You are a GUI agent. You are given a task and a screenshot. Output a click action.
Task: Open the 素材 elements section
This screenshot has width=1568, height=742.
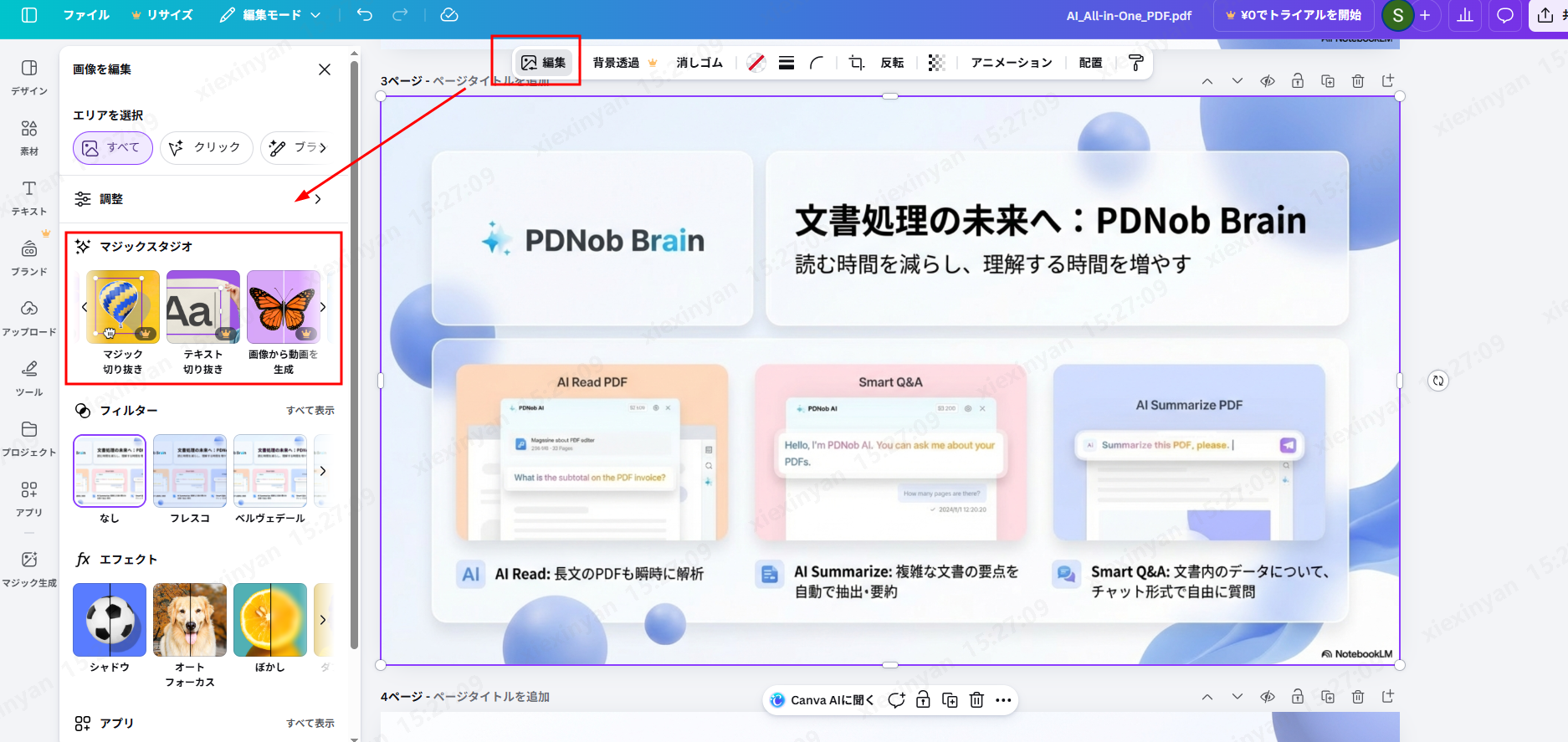29,137
